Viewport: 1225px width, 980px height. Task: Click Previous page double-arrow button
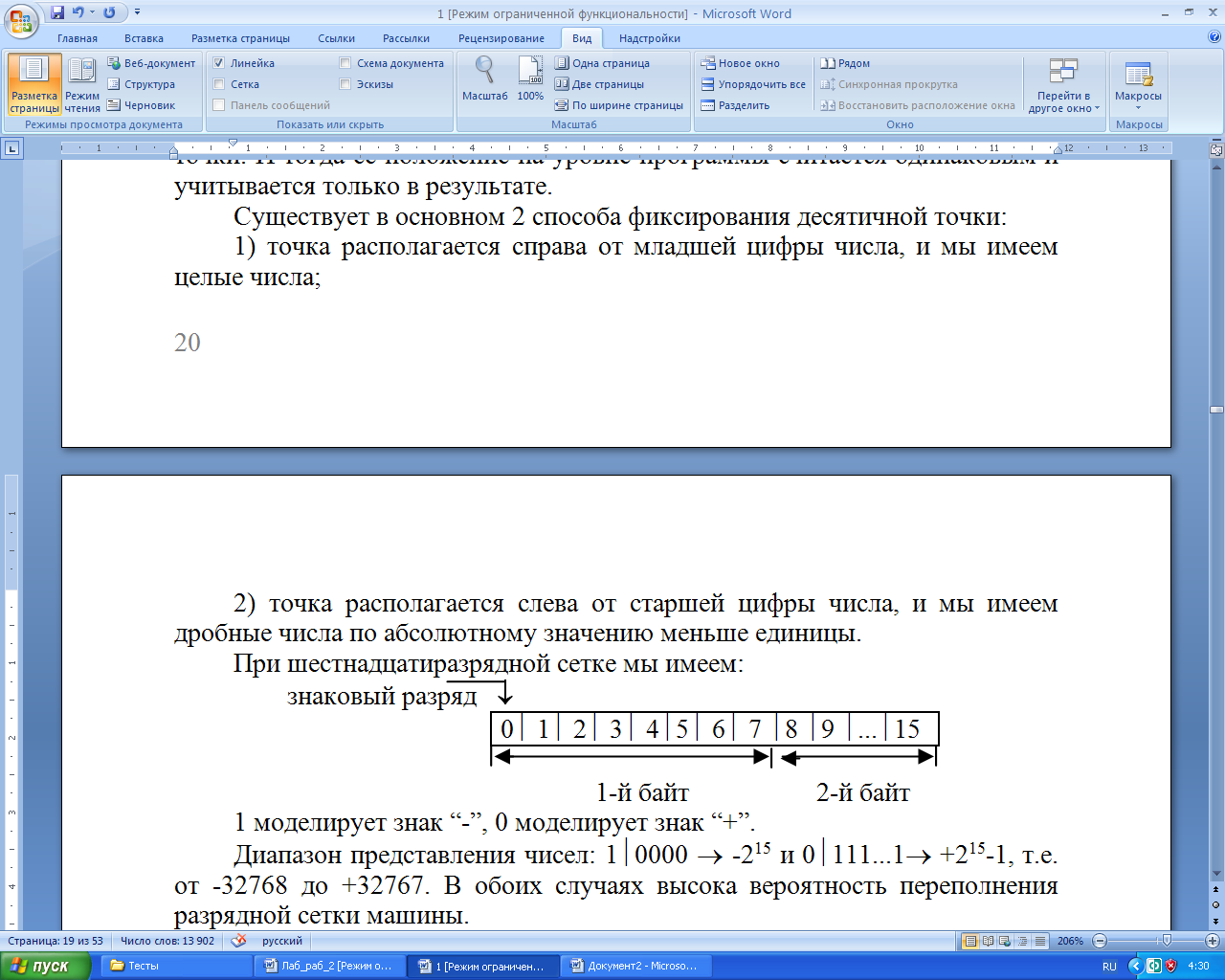pos(1216,890)
